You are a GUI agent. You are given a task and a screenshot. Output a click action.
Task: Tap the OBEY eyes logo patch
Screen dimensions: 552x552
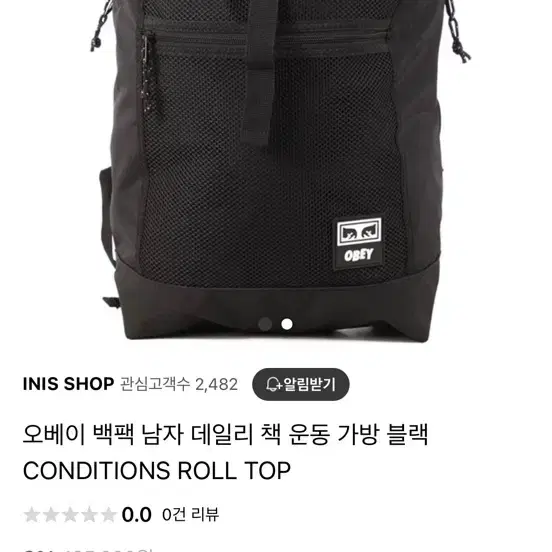click(x=359, y=232)
